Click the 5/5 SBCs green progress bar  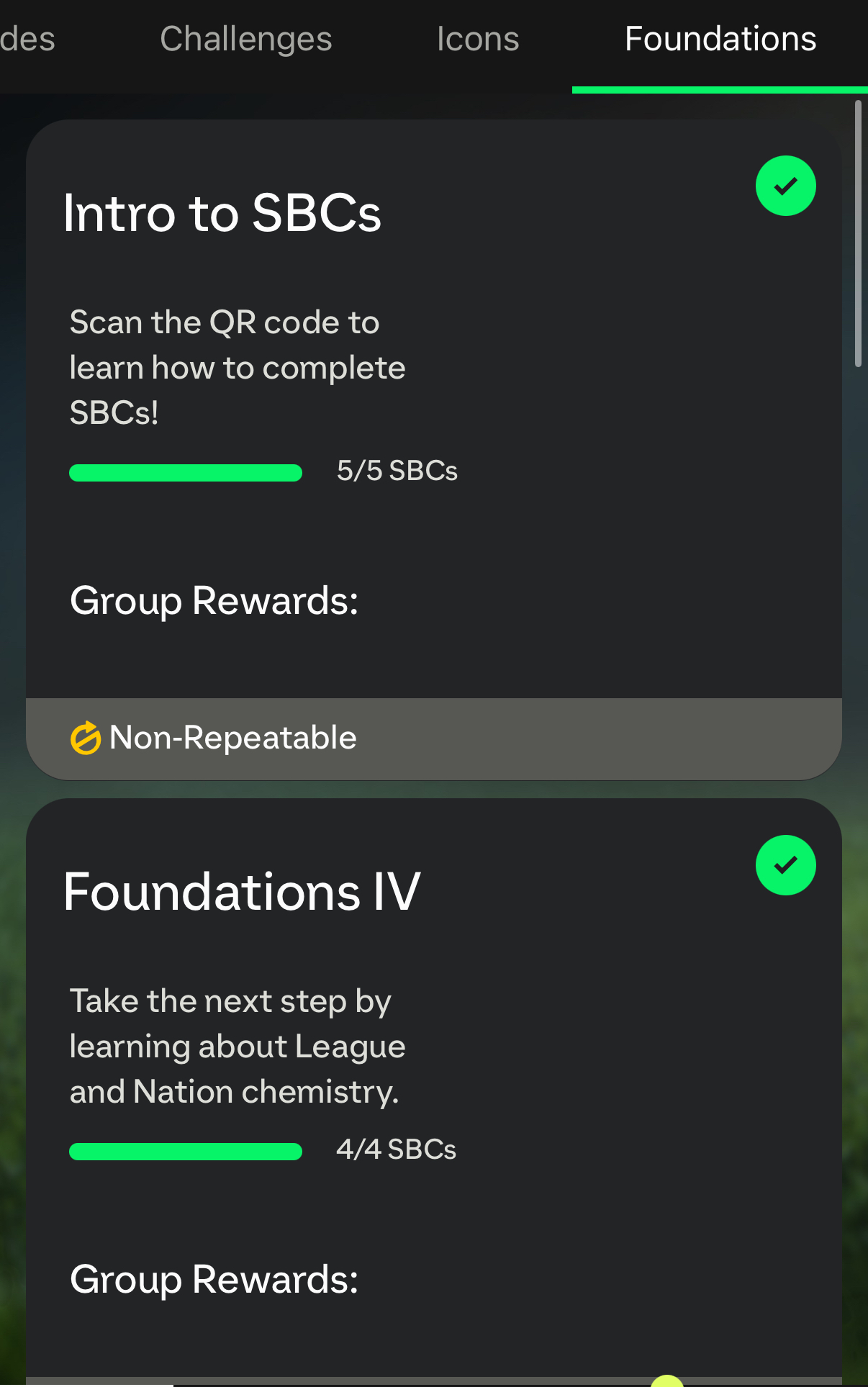(x=186, y=473)
